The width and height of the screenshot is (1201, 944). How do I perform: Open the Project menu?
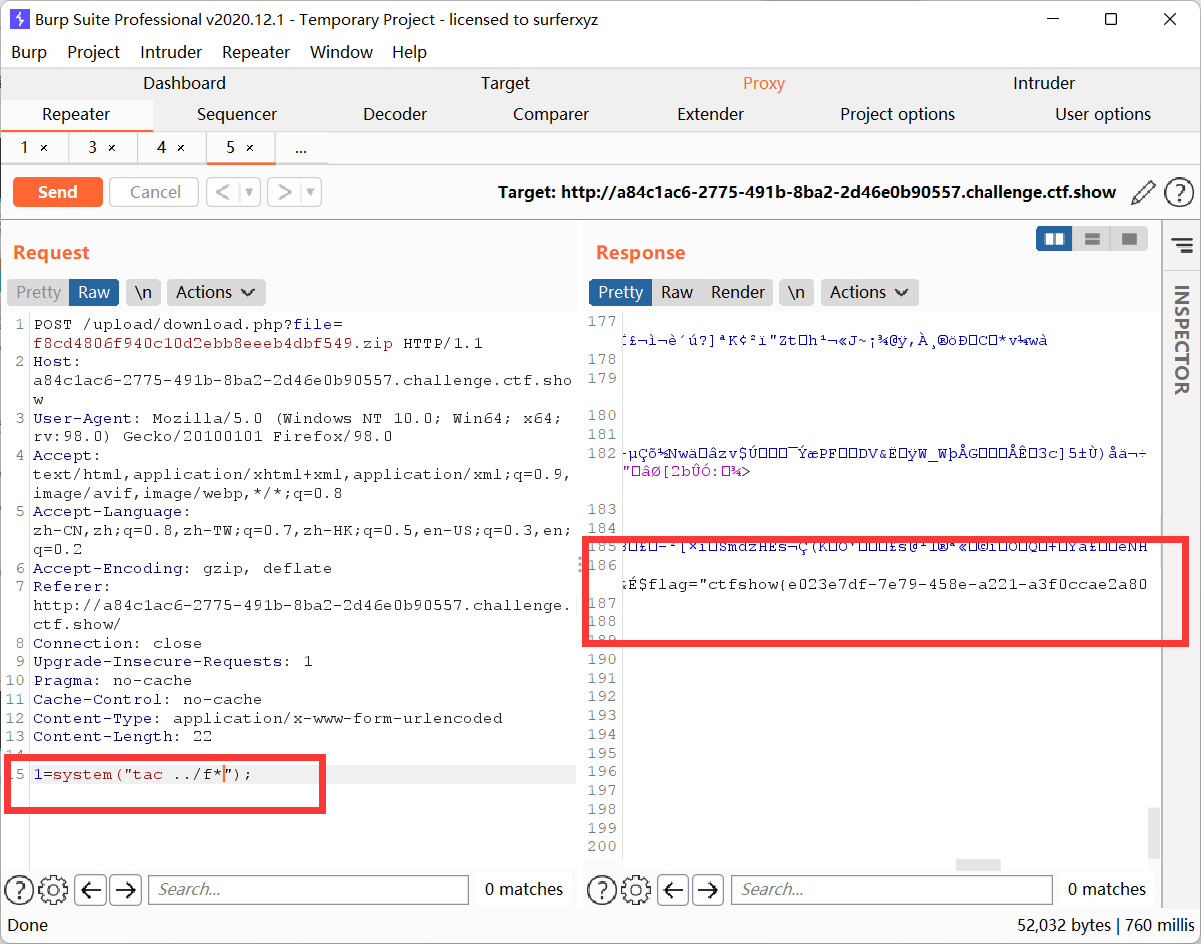(x=93, y=52)
